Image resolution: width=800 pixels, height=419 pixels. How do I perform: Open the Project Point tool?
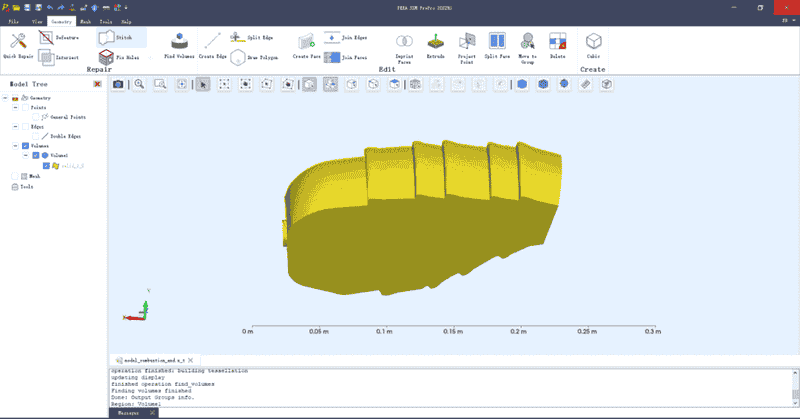[466, 47]
